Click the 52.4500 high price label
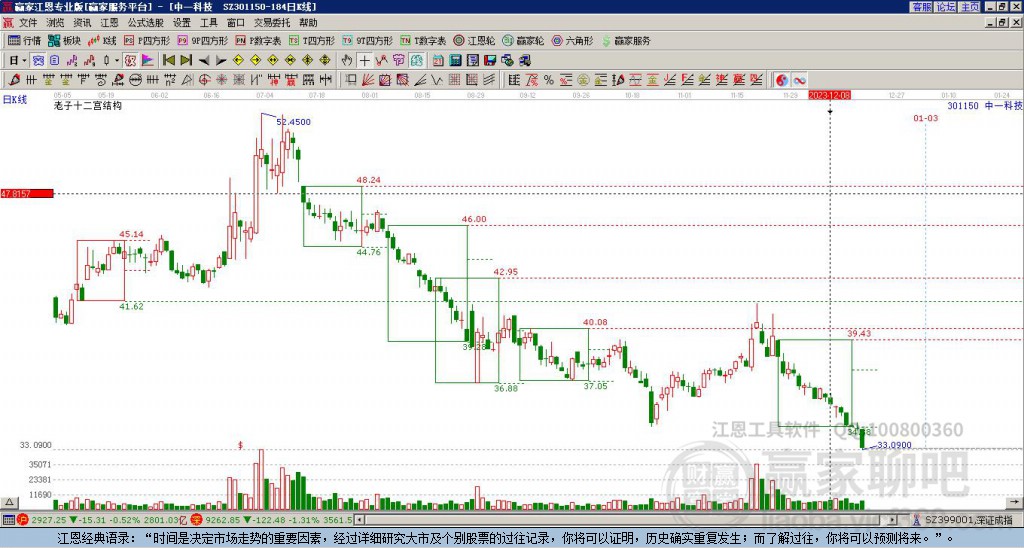Viewport: 1024px width, 548px height. pyautogui.click(x=293, y=122)
